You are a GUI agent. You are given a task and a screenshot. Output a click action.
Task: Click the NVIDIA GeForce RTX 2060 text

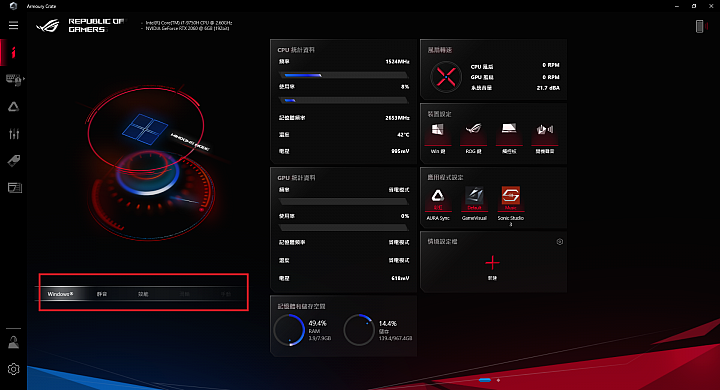point(187,28)
